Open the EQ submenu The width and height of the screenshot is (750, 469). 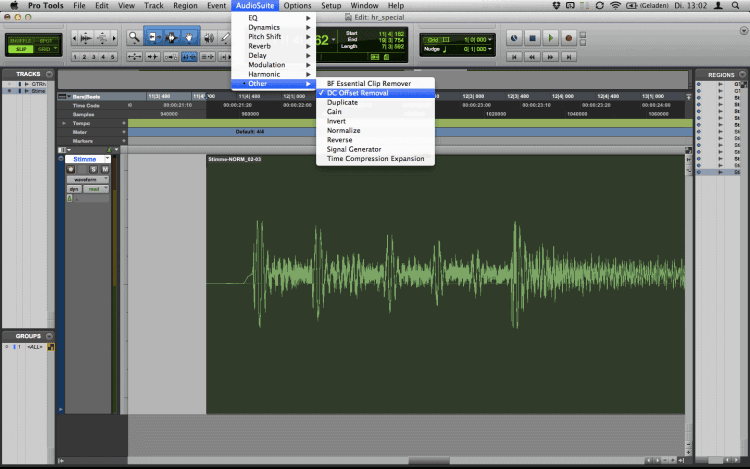coord(274,18)
